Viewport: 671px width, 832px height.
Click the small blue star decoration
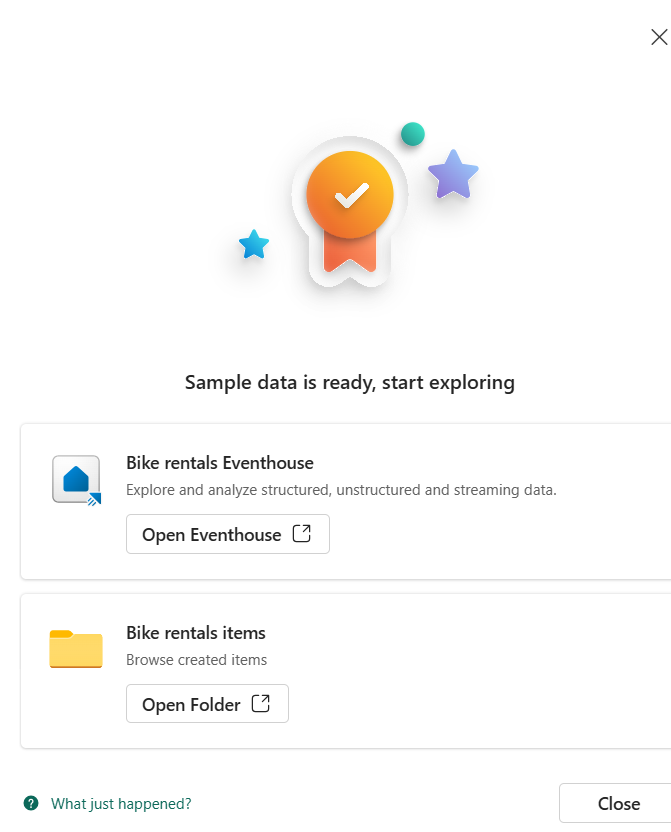point(254,244)
